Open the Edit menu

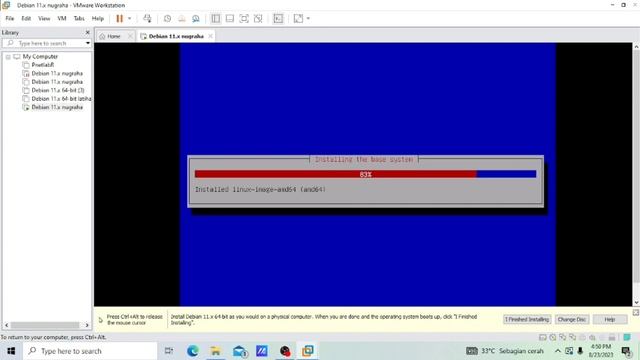[26, 18]
